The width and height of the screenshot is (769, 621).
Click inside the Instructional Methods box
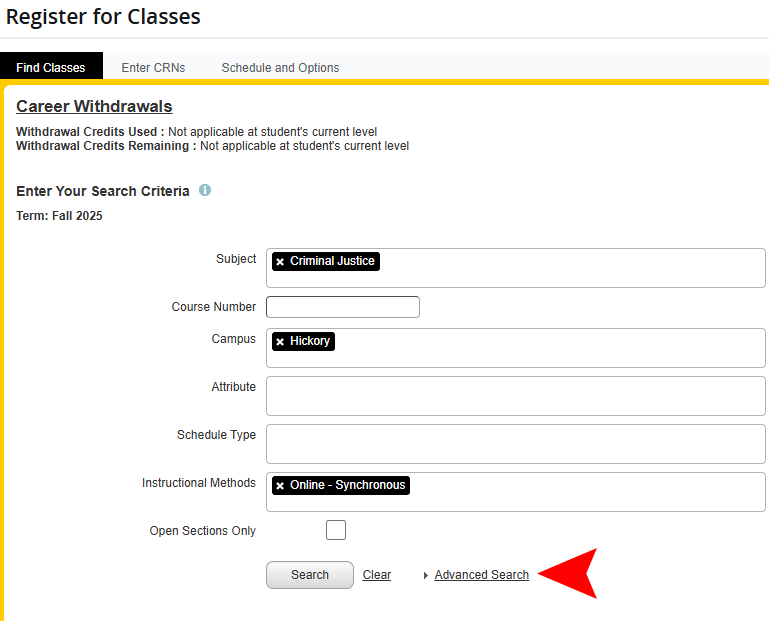pos(516,492)
